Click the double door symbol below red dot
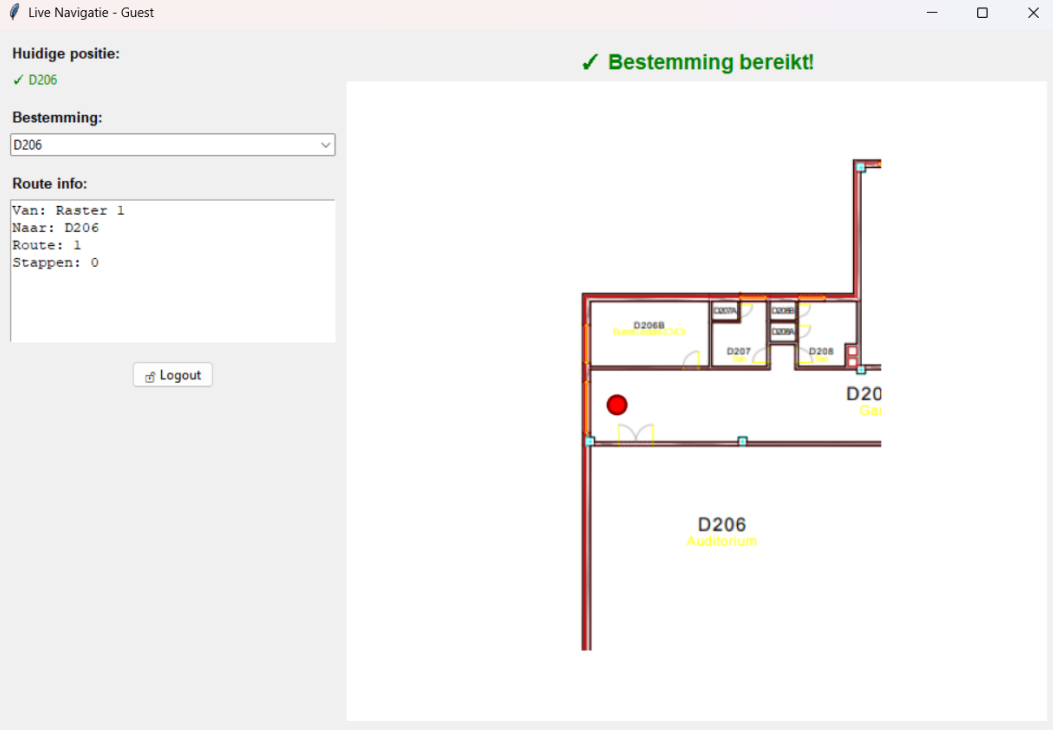The width and height of the screenshot is (1053, 730). (635, 434)
